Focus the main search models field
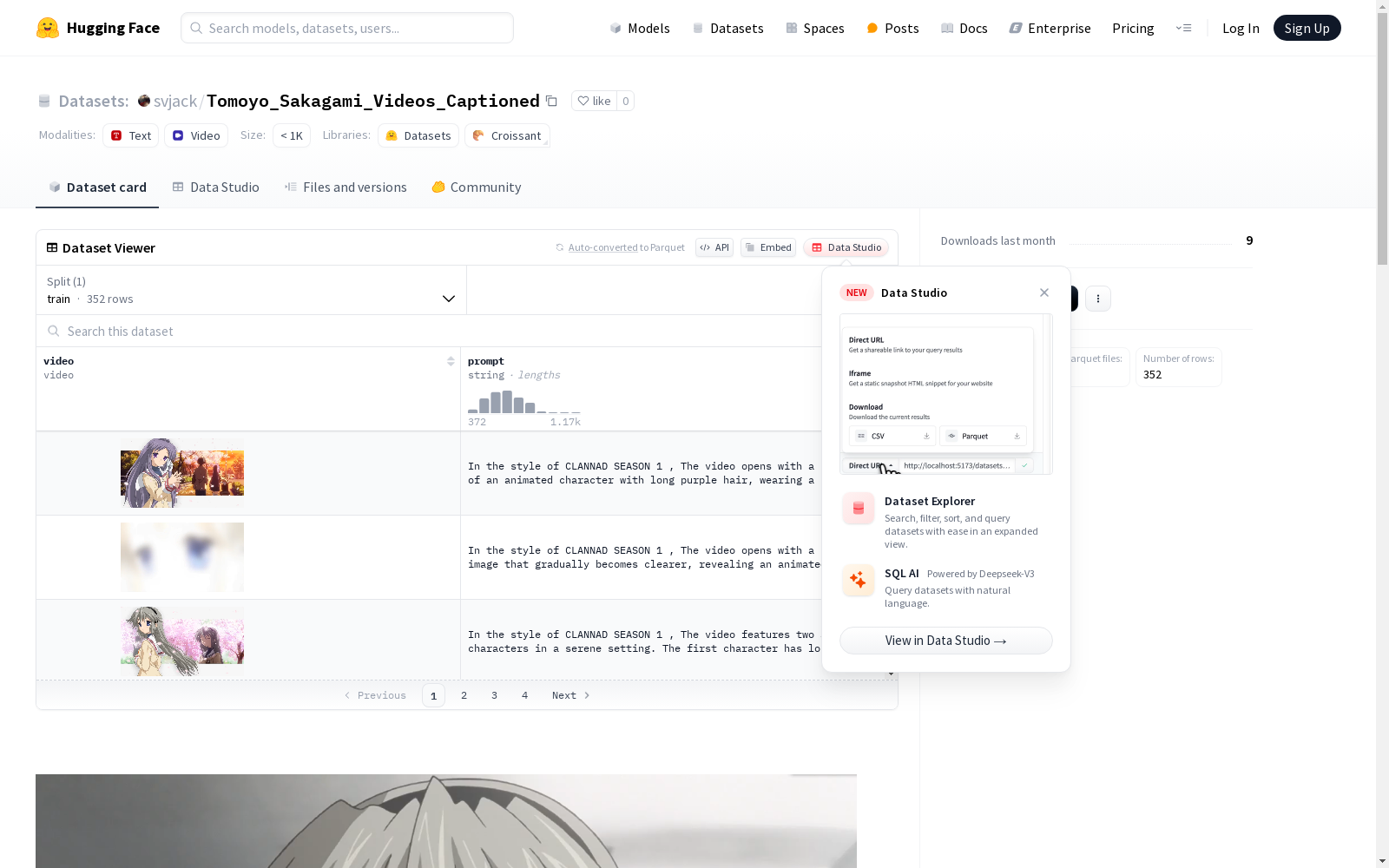 (x=347, y=28)
